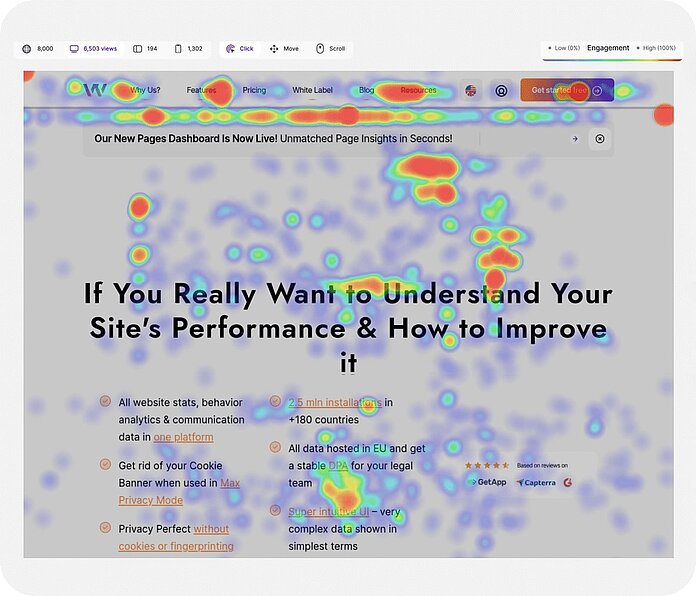Switch heatmap to Click mode
696x596 pixels.
(239, 48)
